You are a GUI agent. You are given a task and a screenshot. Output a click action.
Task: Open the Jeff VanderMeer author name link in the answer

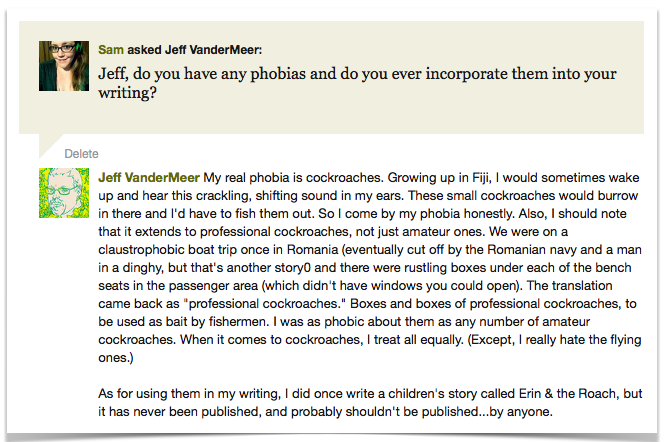pyautogui.click(x=149, y=177)
